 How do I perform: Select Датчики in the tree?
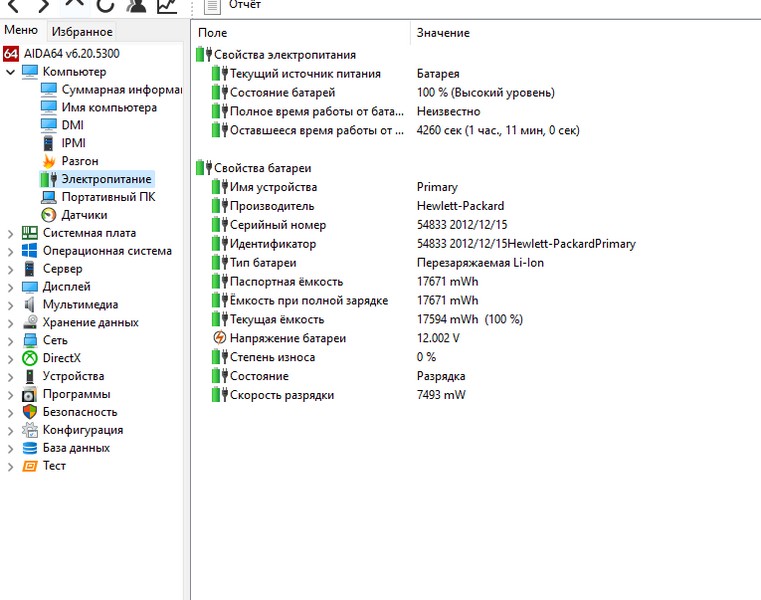[x=84, y=215]
